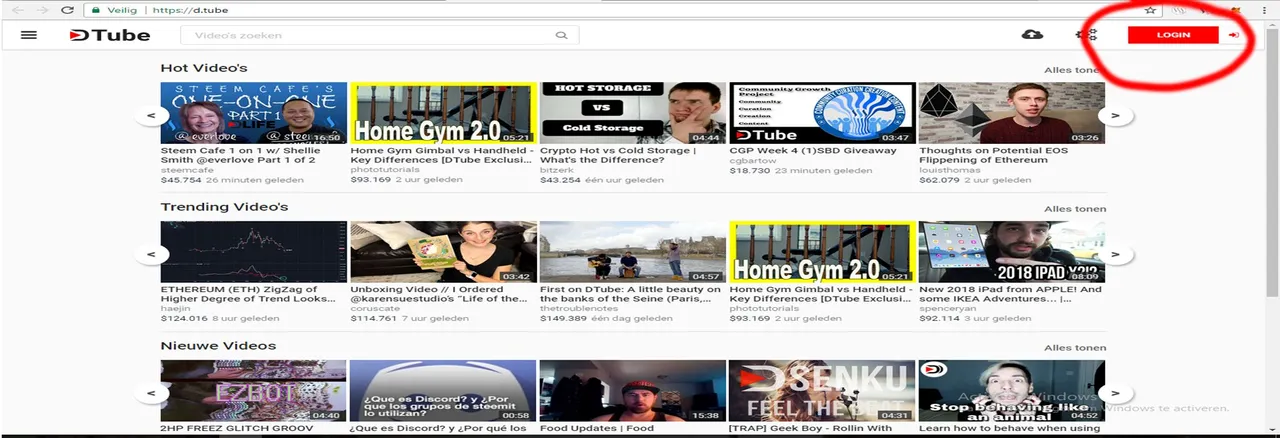The image size is (1280, 438).
Task: Open title First on DTube: A little beauty
Action: [x=630, y=294]
